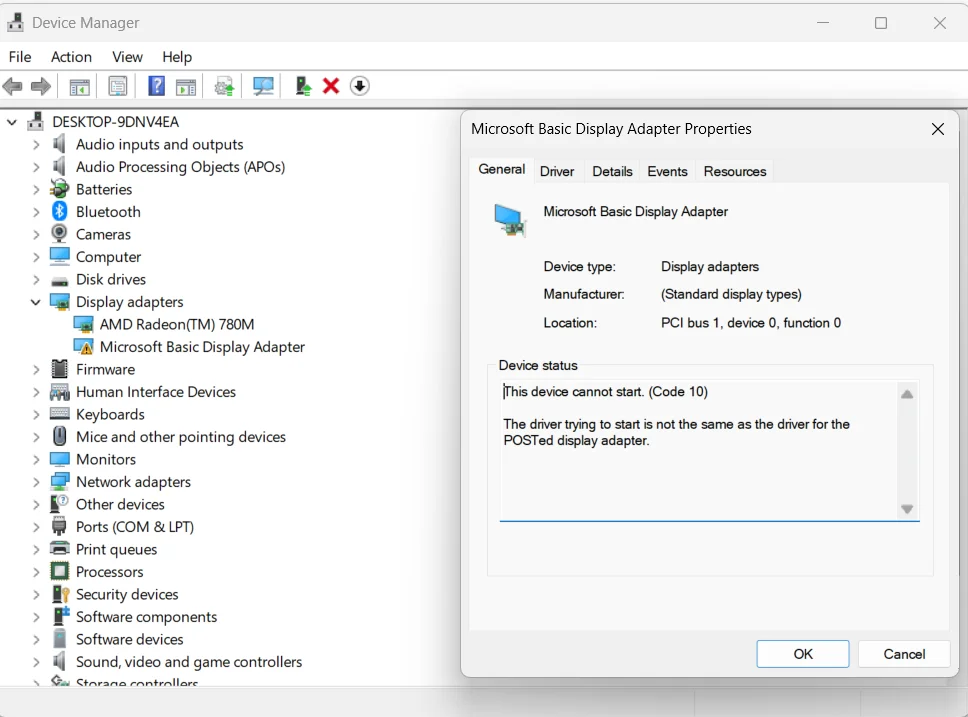
Task: Expand Sound, video and game controllers
Action: (36, 662)
